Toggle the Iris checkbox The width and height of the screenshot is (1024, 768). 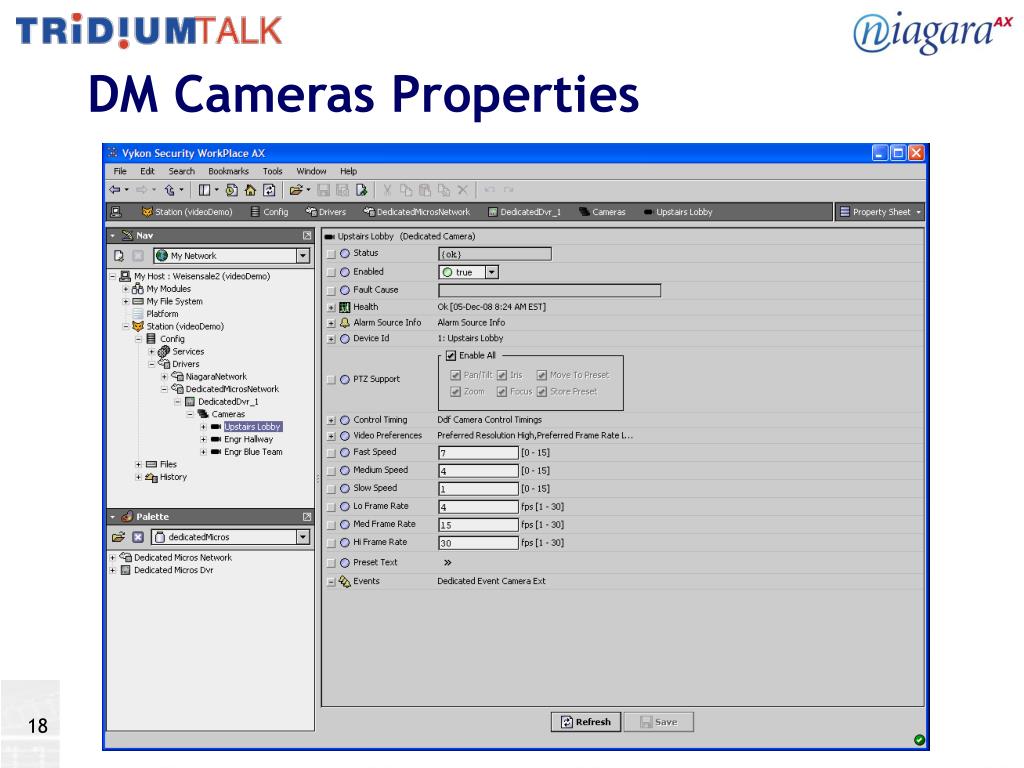(x=502, y=375)
